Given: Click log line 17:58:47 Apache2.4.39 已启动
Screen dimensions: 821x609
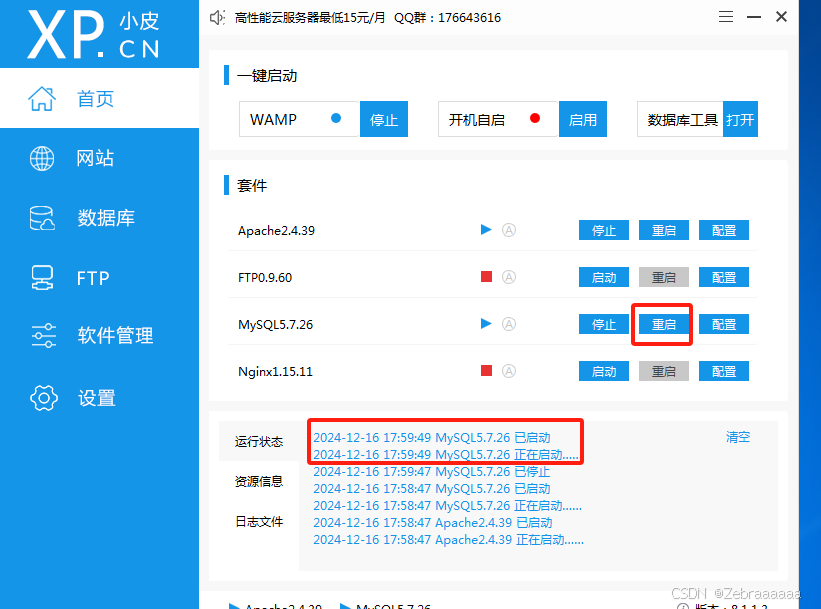Looking at the screenshot, I should coord(432,523).
